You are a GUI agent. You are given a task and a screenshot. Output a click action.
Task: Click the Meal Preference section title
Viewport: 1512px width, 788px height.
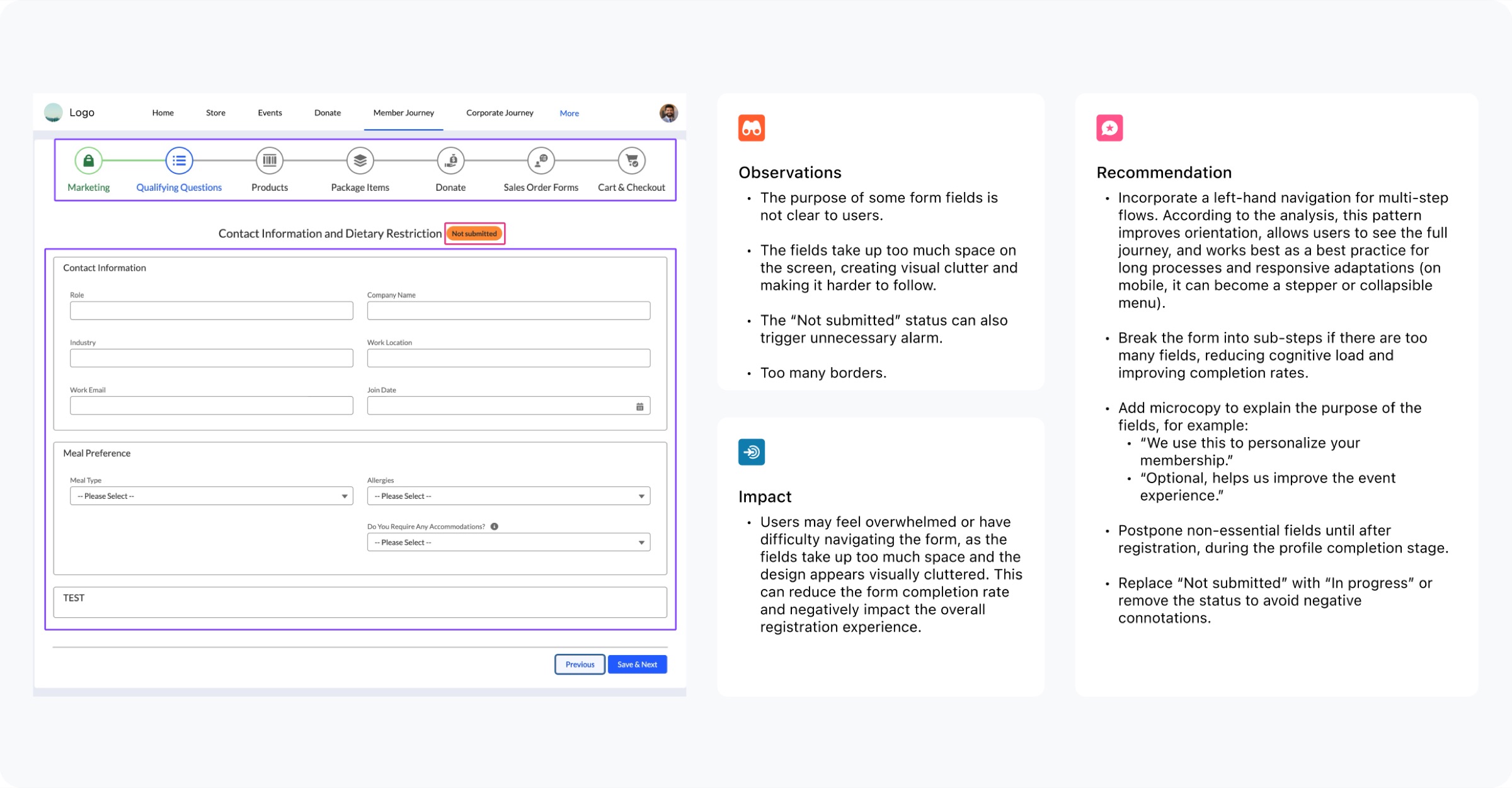[x=97, y=454]
